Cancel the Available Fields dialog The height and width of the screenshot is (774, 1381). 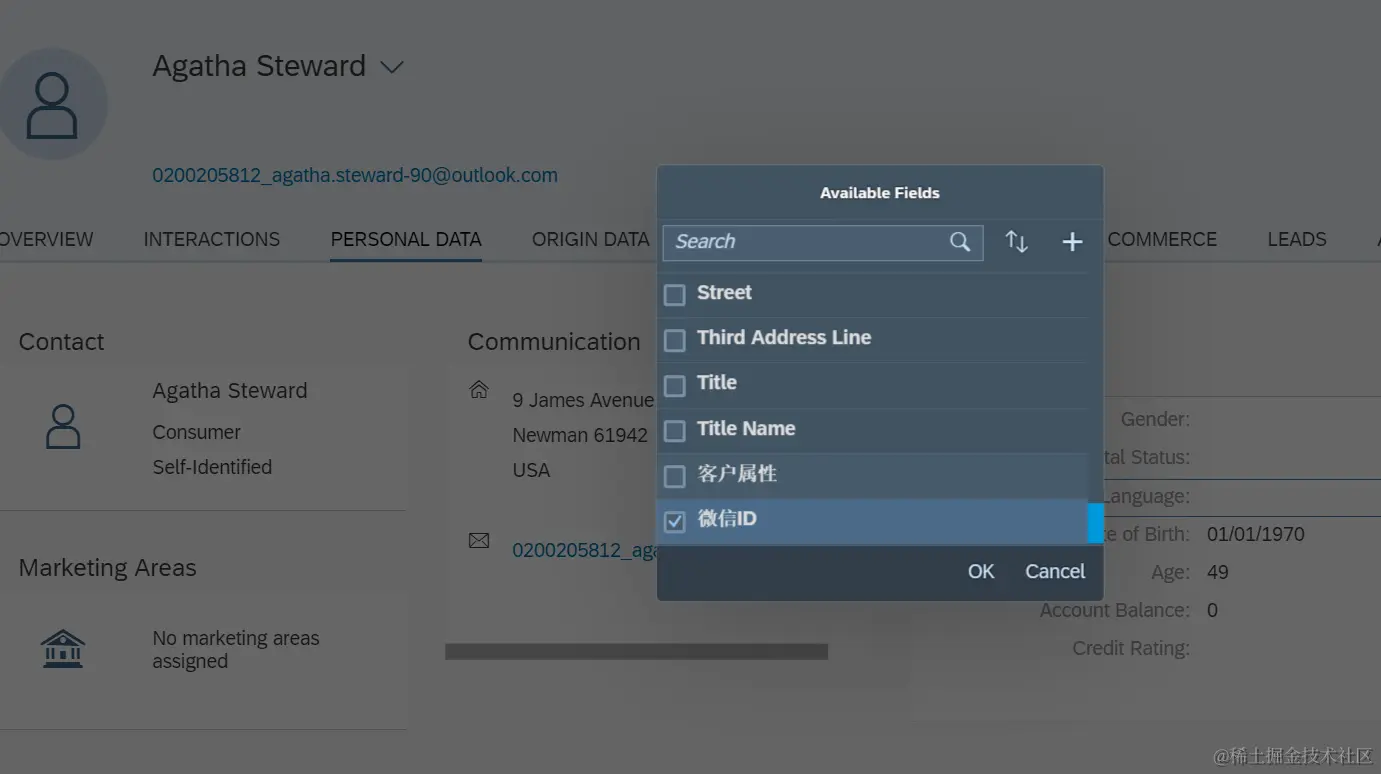click(x=1054, y=571)
